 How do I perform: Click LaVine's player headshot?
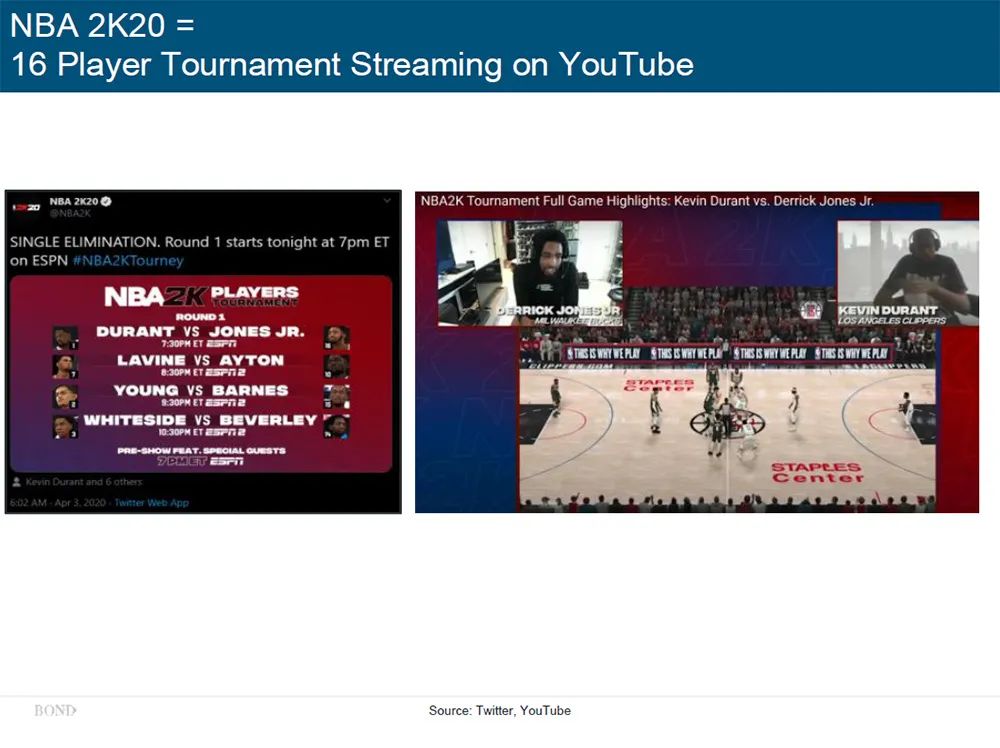coord(64,367)
